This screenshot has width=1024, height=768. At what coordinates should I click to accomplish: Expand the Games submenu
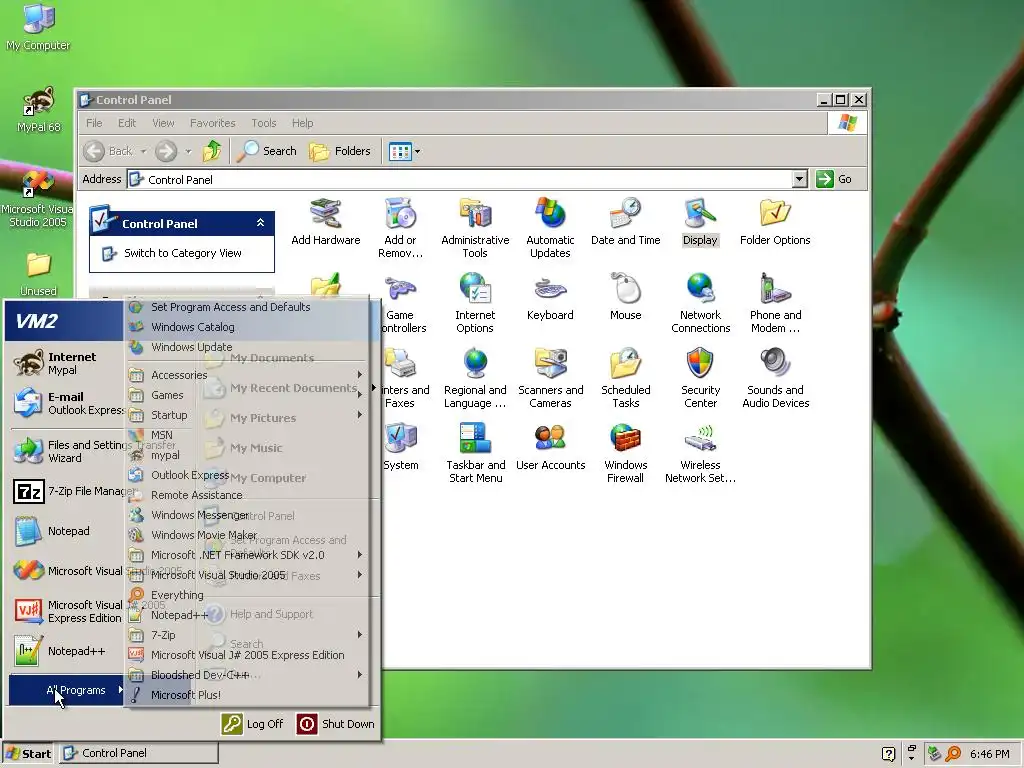point(246,395)
